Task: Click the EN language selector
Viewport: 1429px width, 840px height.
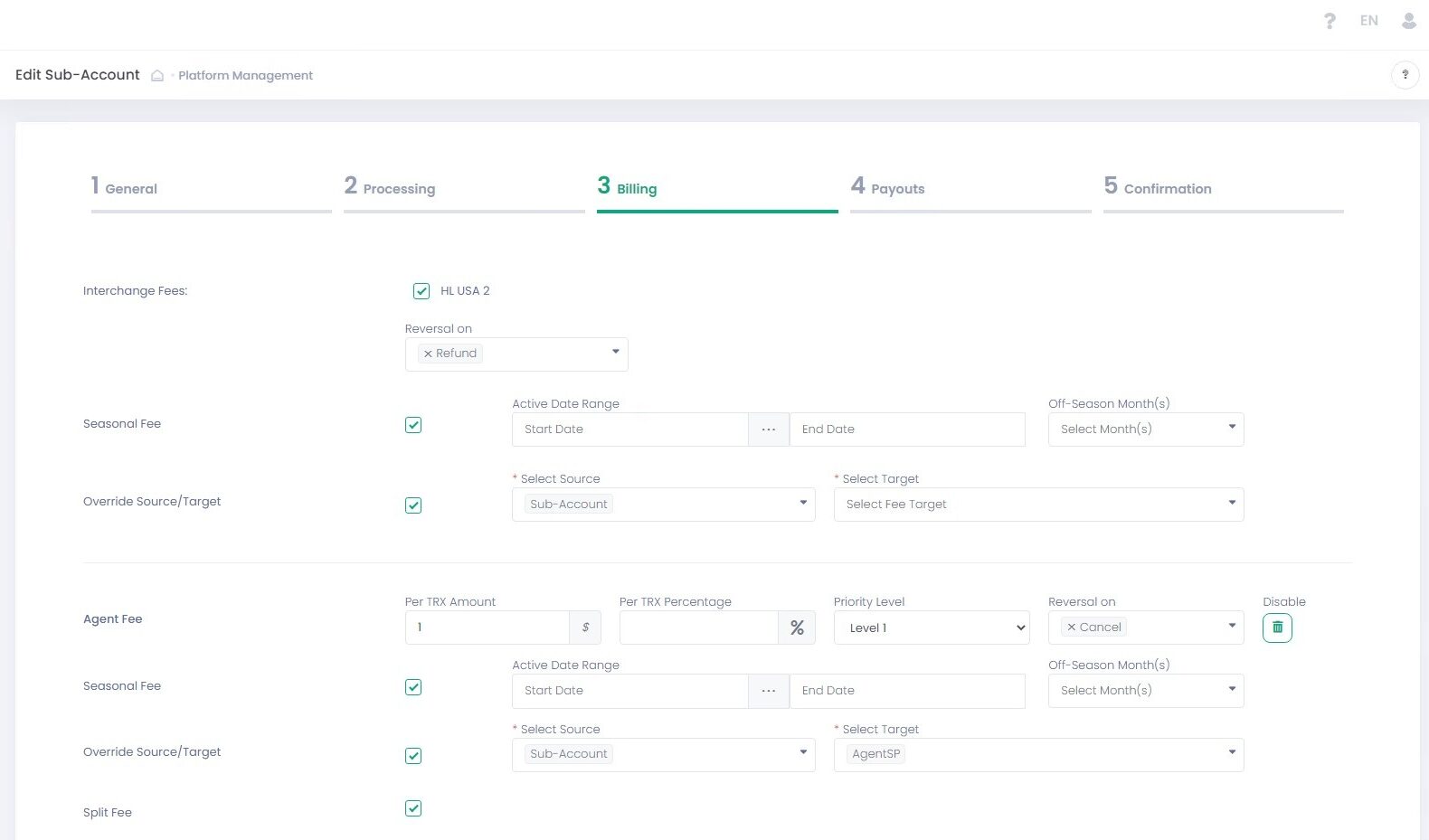Action: pyautogui.click(x=1368, y=21)
